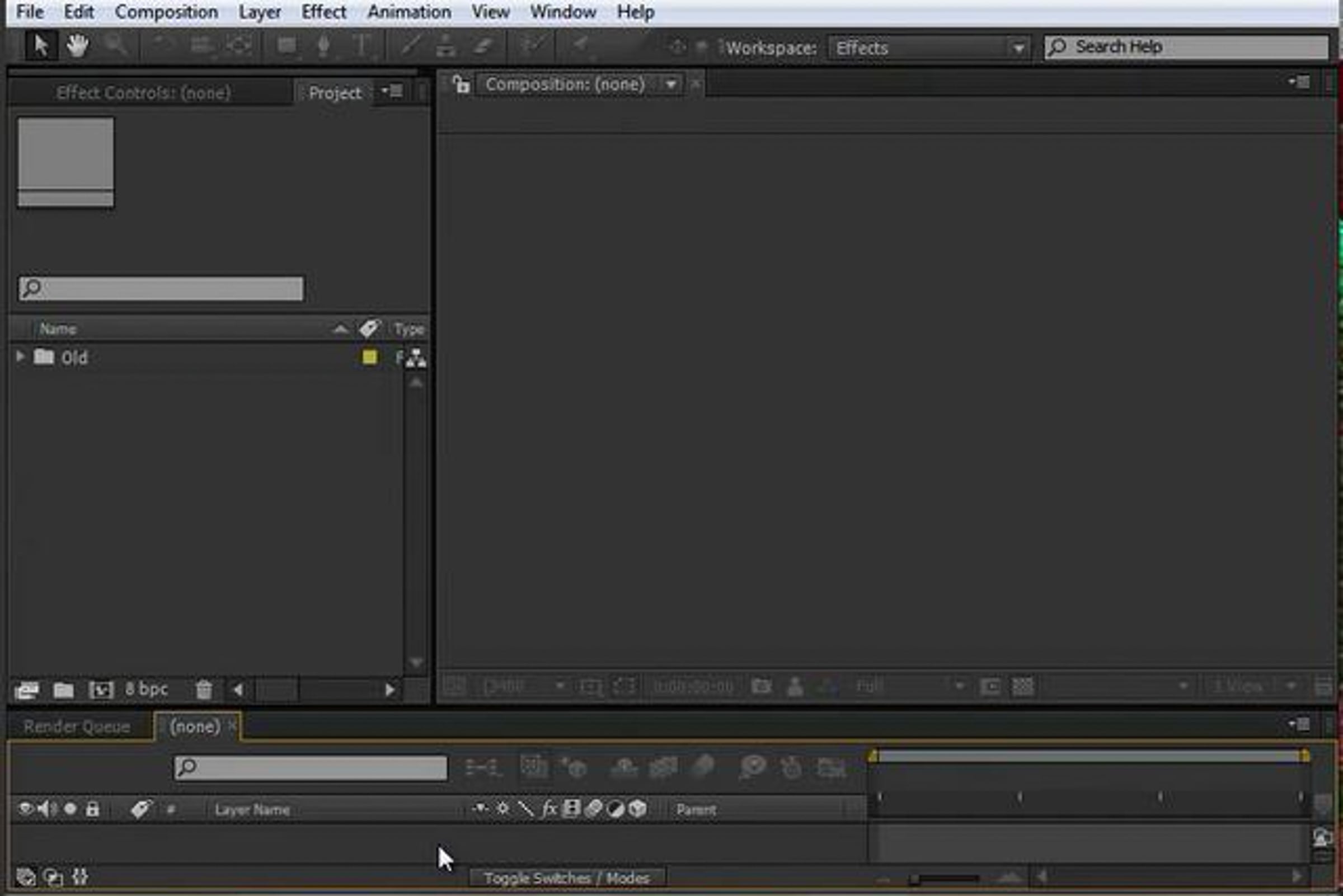Toggle the Video eye column switch

coord(26,809)
